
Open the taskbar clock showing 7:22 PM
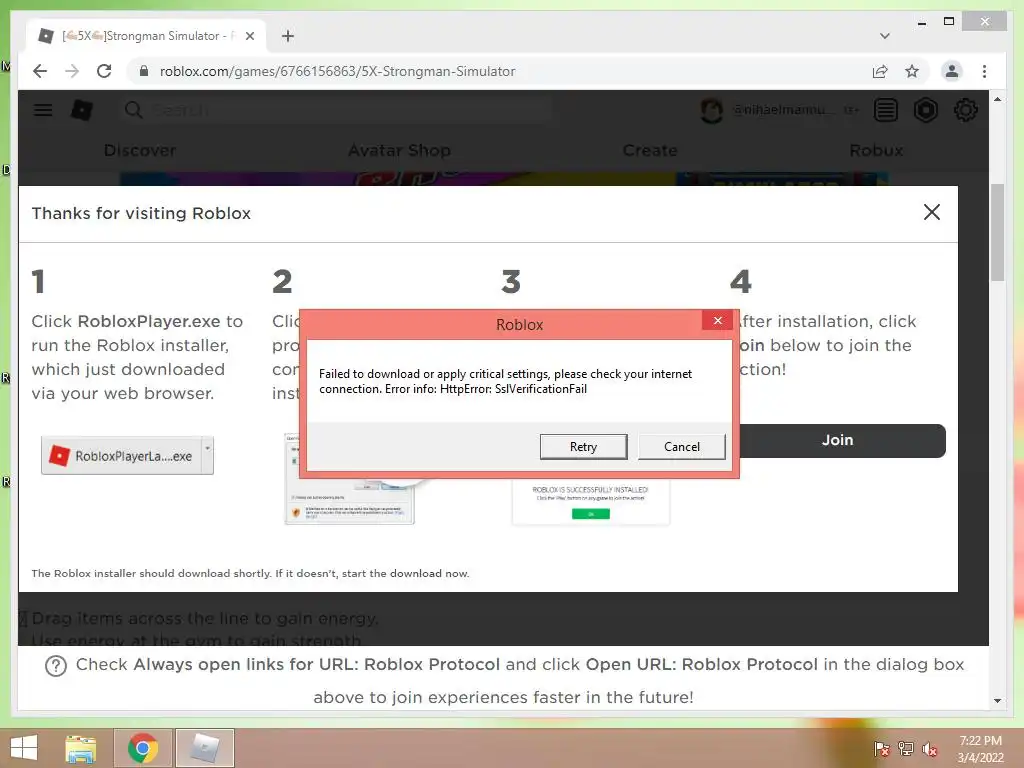pyautogui.click(x=980, y=748)
